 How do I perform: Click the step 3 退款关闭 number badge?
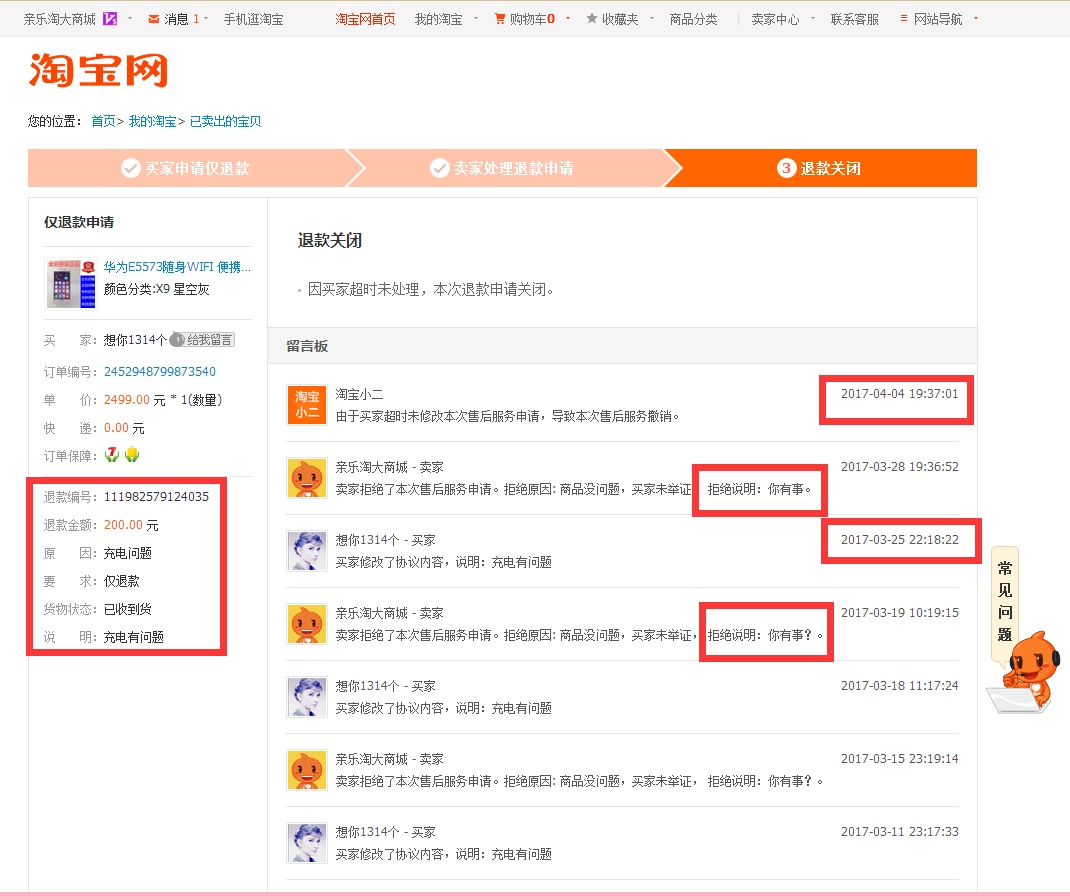(786, 168)
